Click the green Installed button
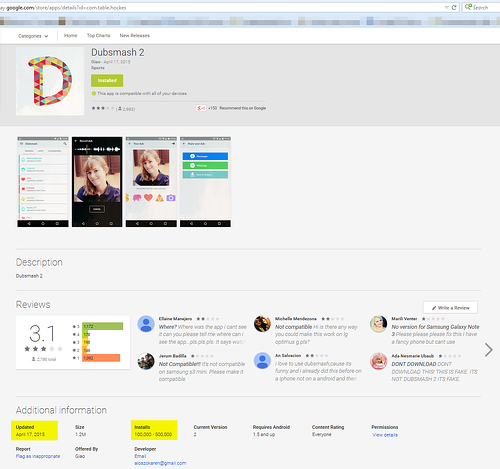 [x=107, y=81]
